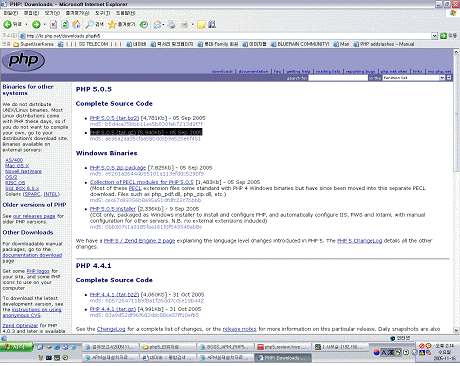Viewport: 460px width, 366px height.
Task: Click the History clock toolbar icon
Action: pyautogui.click(x=144, y=24)
